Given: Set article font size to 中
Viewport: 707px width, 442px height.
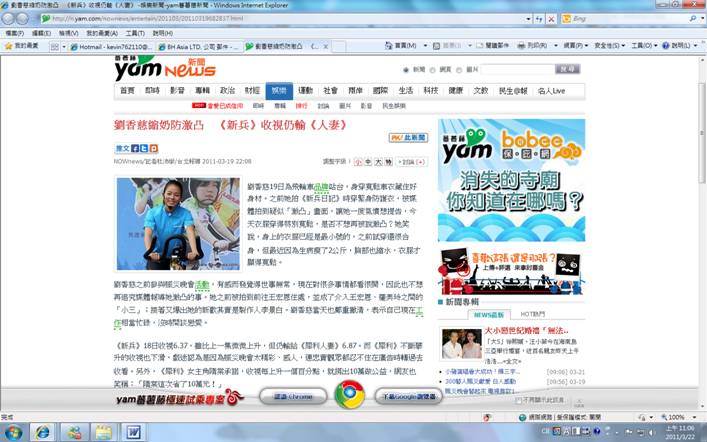Looking at the screenshot, I should (368, 162).
